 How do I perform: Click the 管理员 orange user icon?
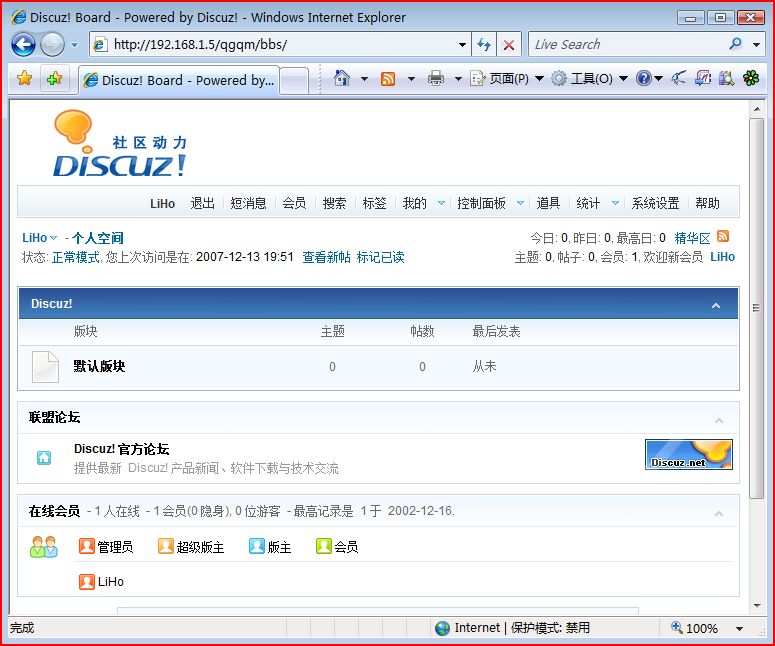click(86, 546)
